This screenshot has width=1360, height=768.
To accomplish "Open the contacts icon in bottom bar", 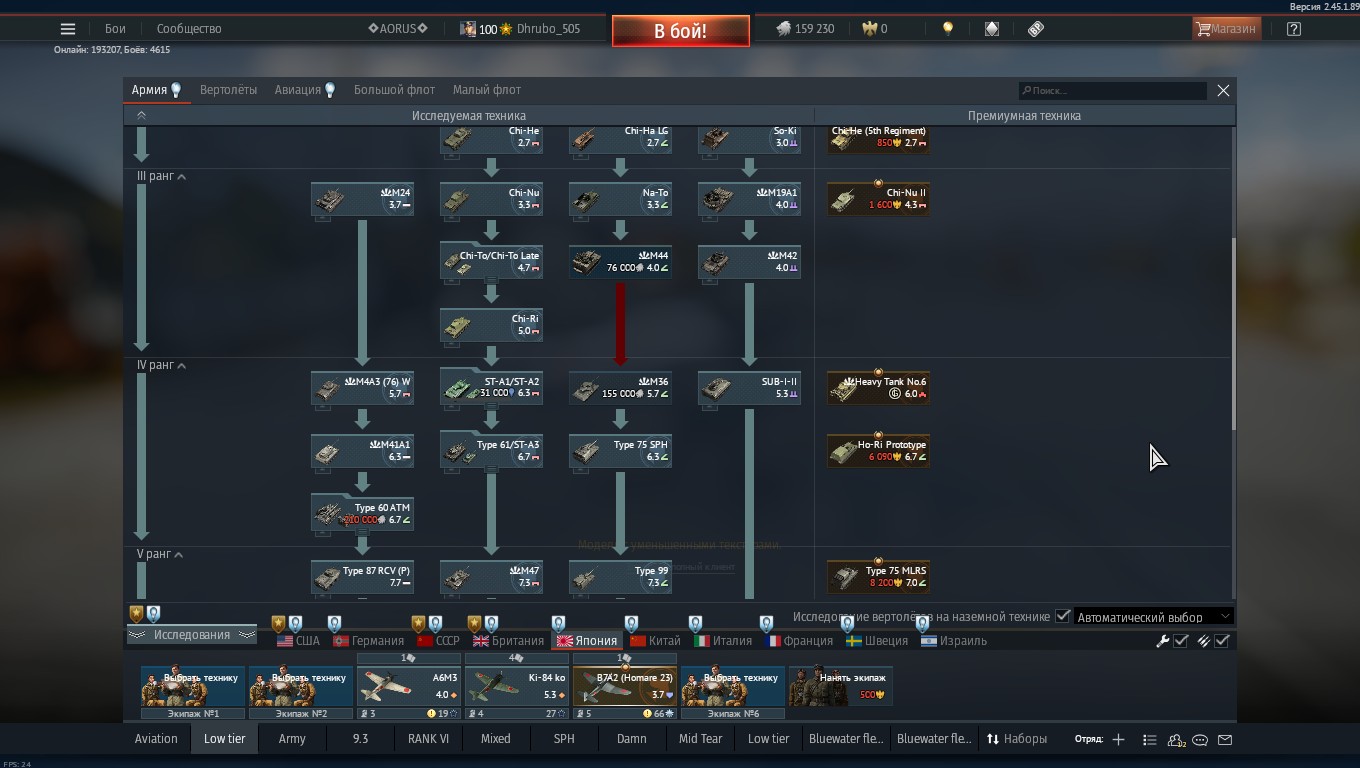I will [1176, 740].
